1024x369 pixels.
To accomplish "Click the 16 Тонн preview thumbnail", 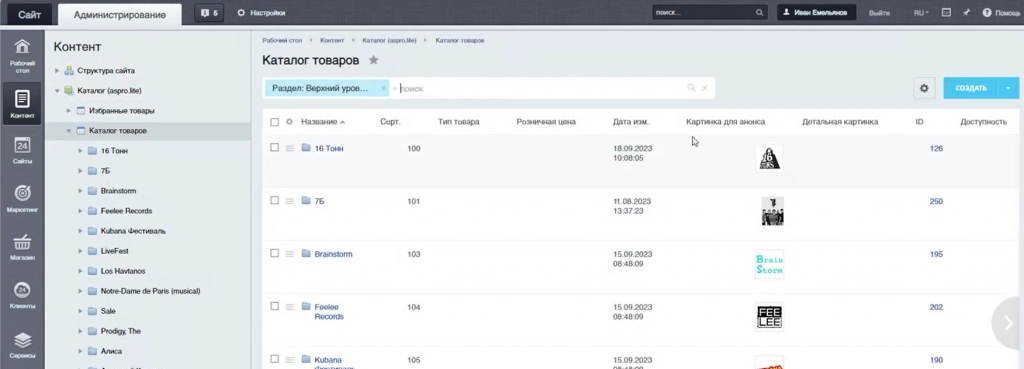I will click(x=769, y=159).
